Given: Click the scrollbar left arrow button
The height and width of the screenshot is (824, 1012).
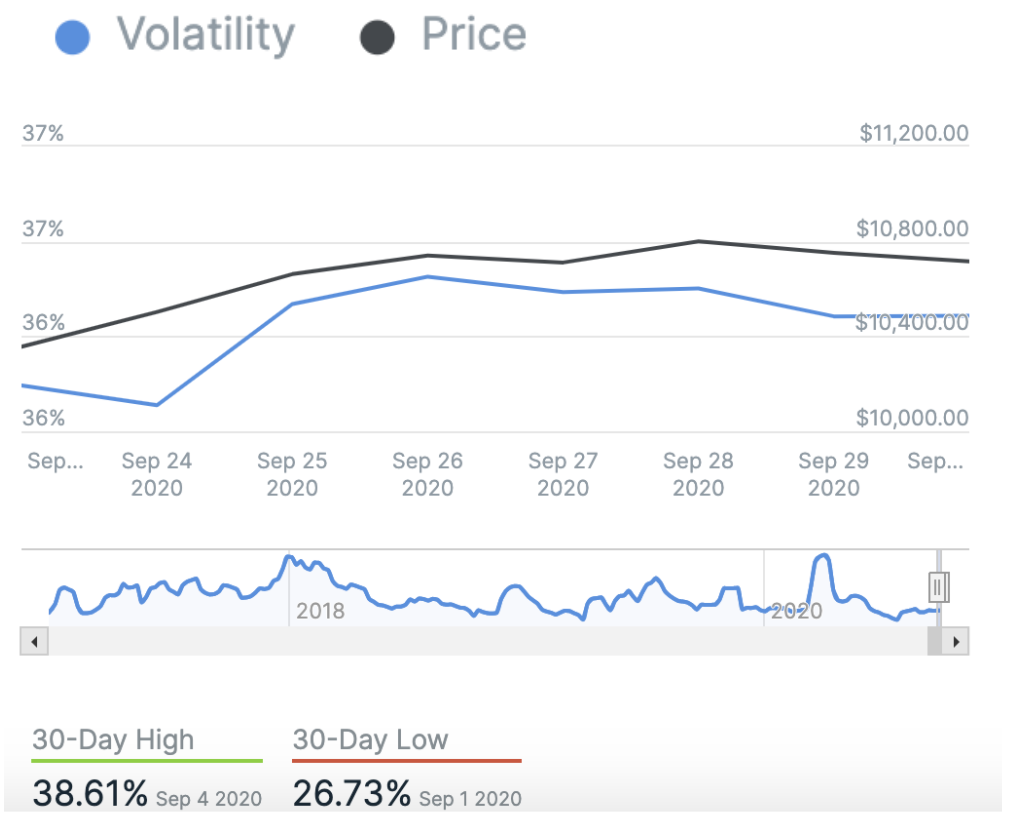Looking at the screenshot, I should coord(34,641).
